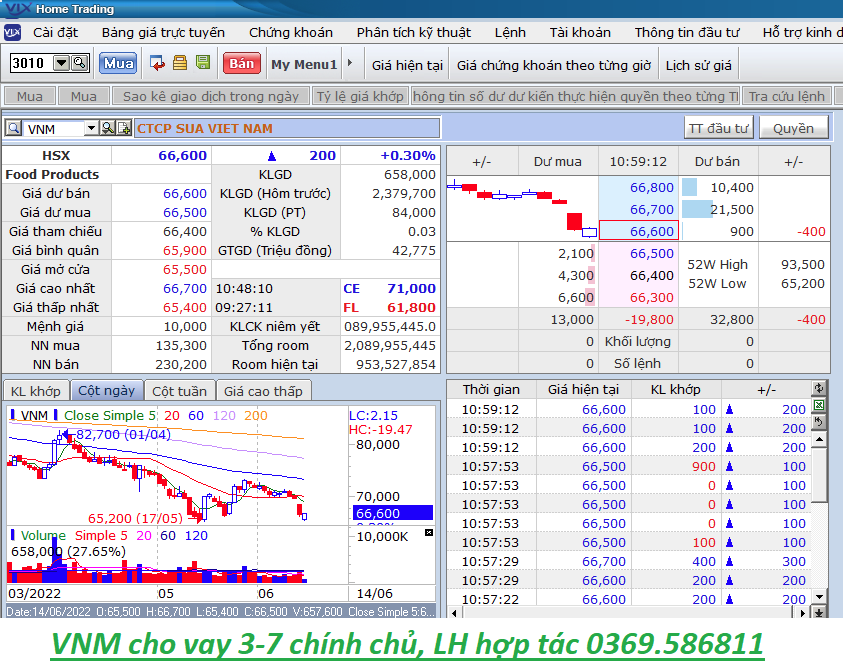Click the VIX logo icon beside Cài đặt
This screenshot has width=843, height=670.
click(x=12, y=33)
